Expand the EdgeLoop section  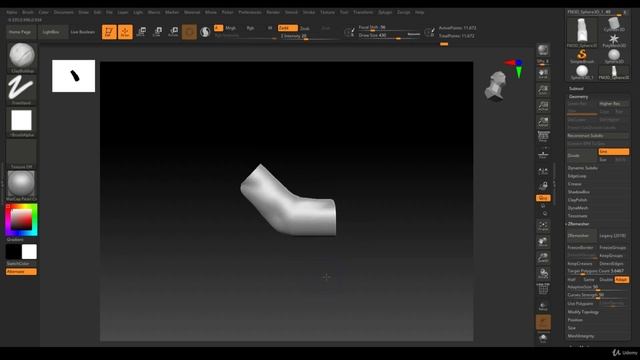coord(577,176)
